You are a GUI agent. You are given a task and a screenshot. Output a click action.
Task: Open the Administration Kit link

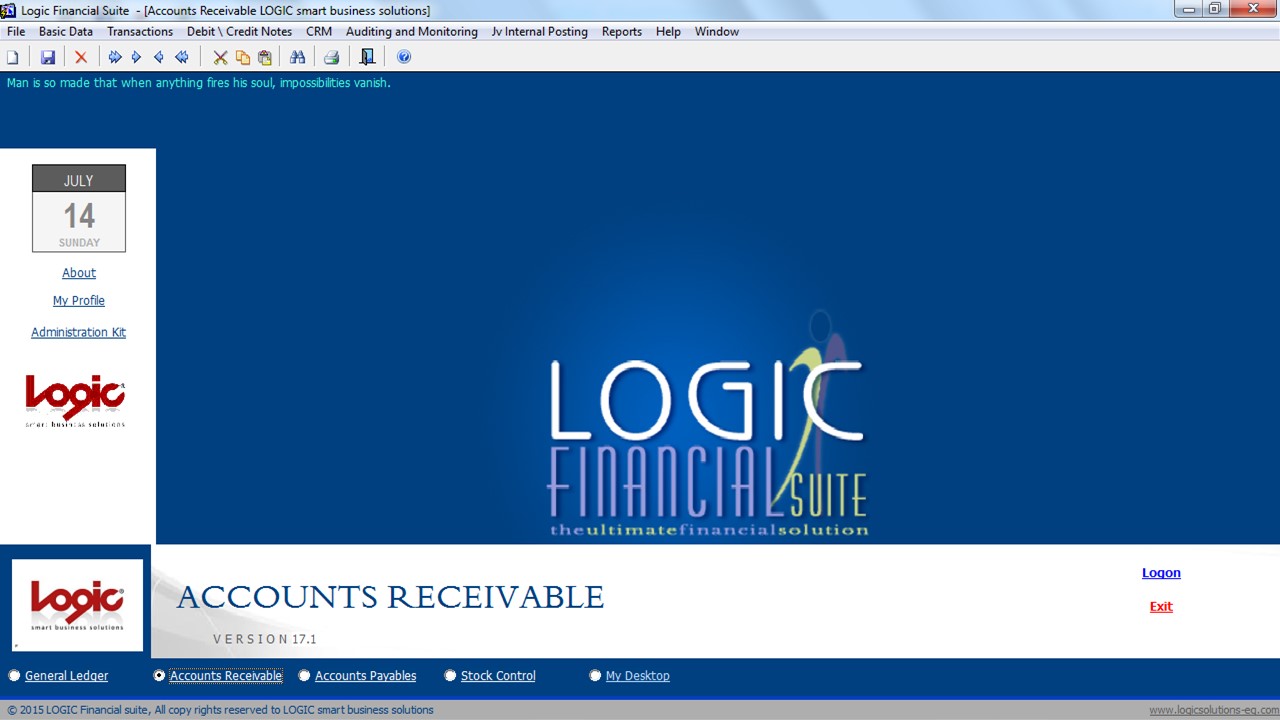pyautogui.click(x=78, y=332)
